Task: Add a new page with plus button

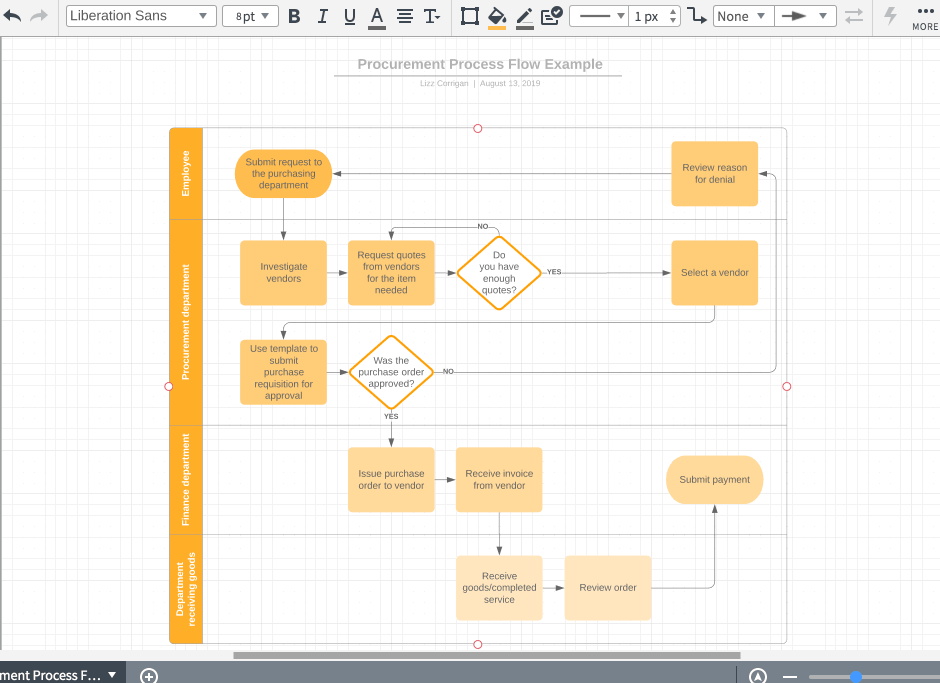Action: click(x=148, y=675)
